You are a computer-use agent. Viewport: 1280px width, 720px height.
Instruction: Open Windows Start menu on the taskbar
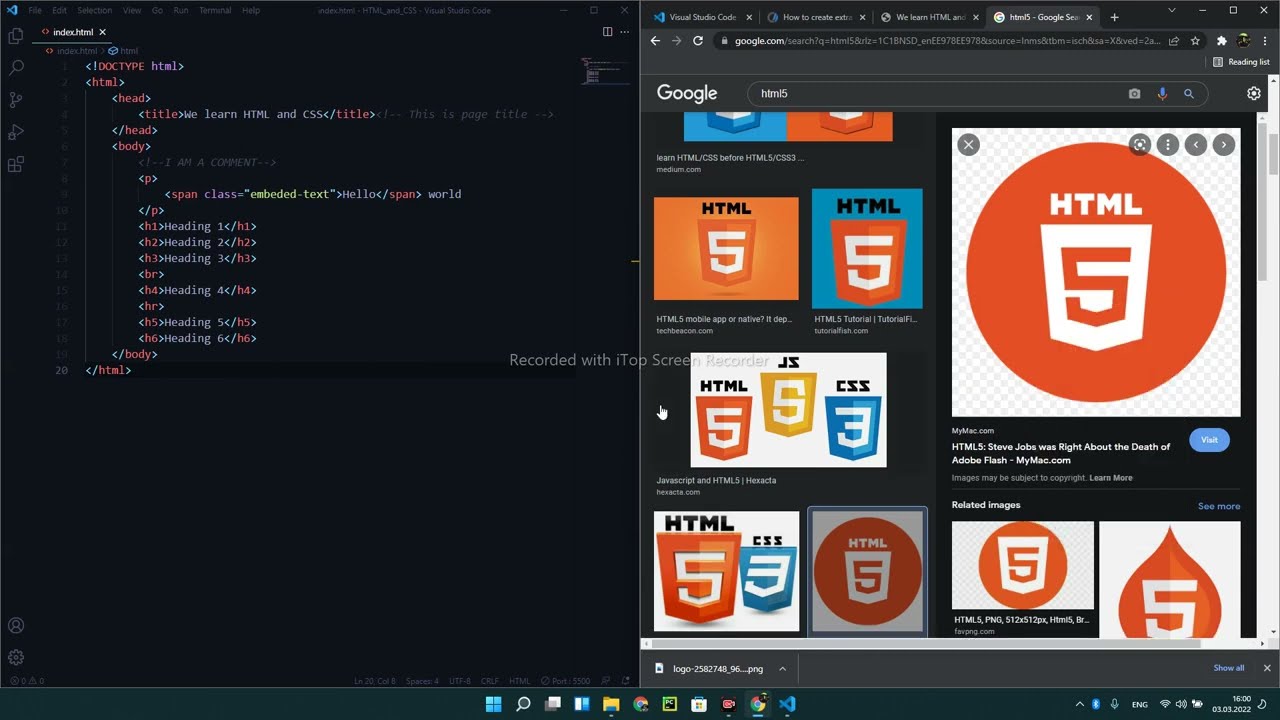point(493,704)
